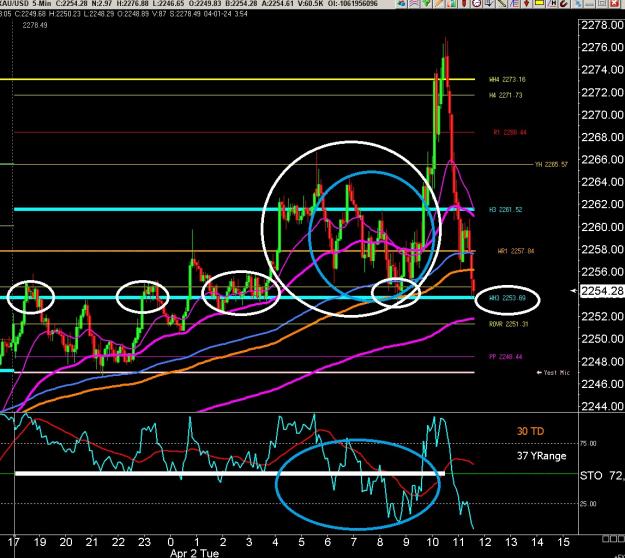Select the H horizontal line tool icon
The image size is (625, 558).
point(552,4)
